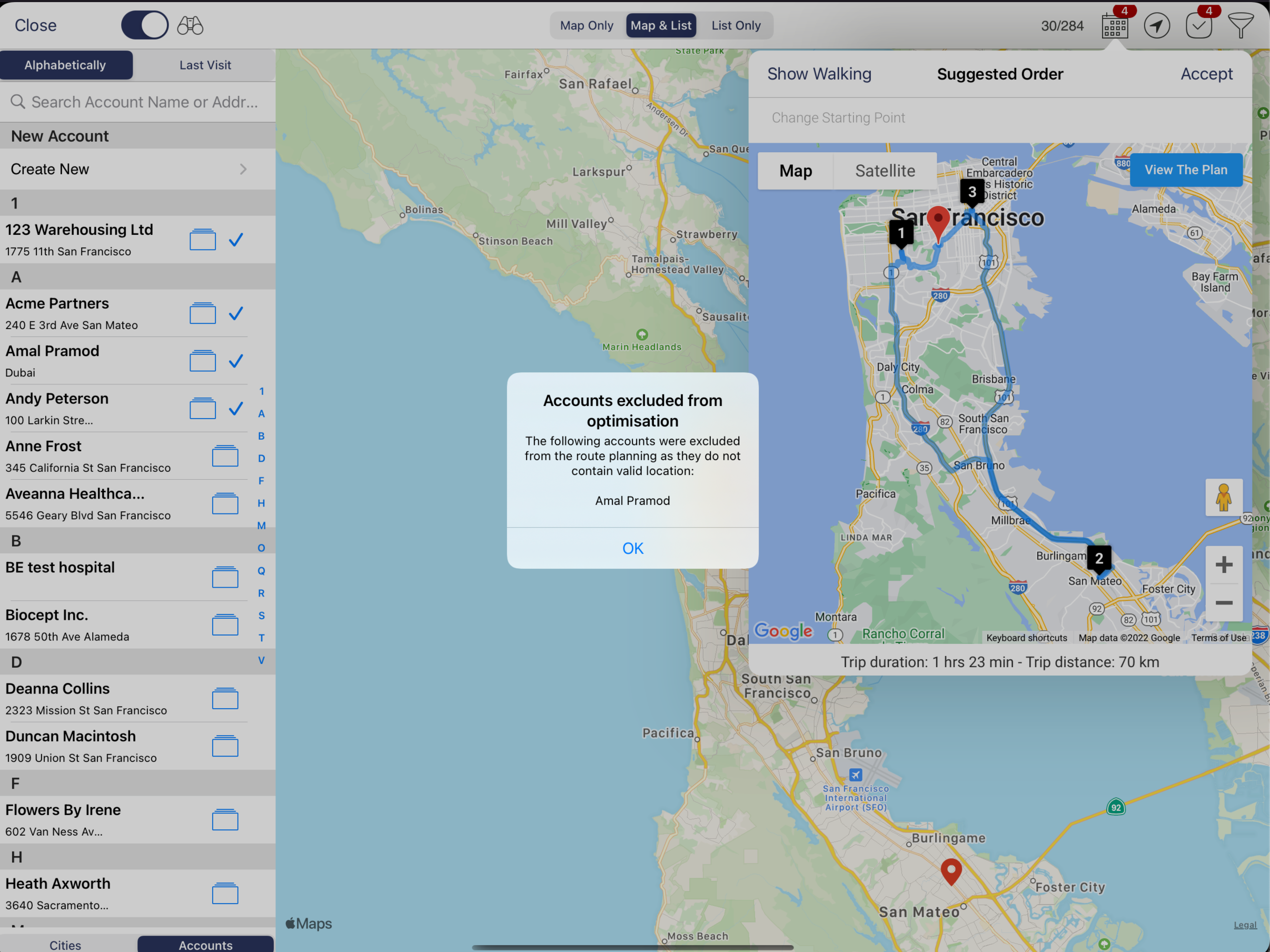Click the Street View pegman on the route map
The height and width of the screenshot is (952, 1270).
tap(1224, 497)
